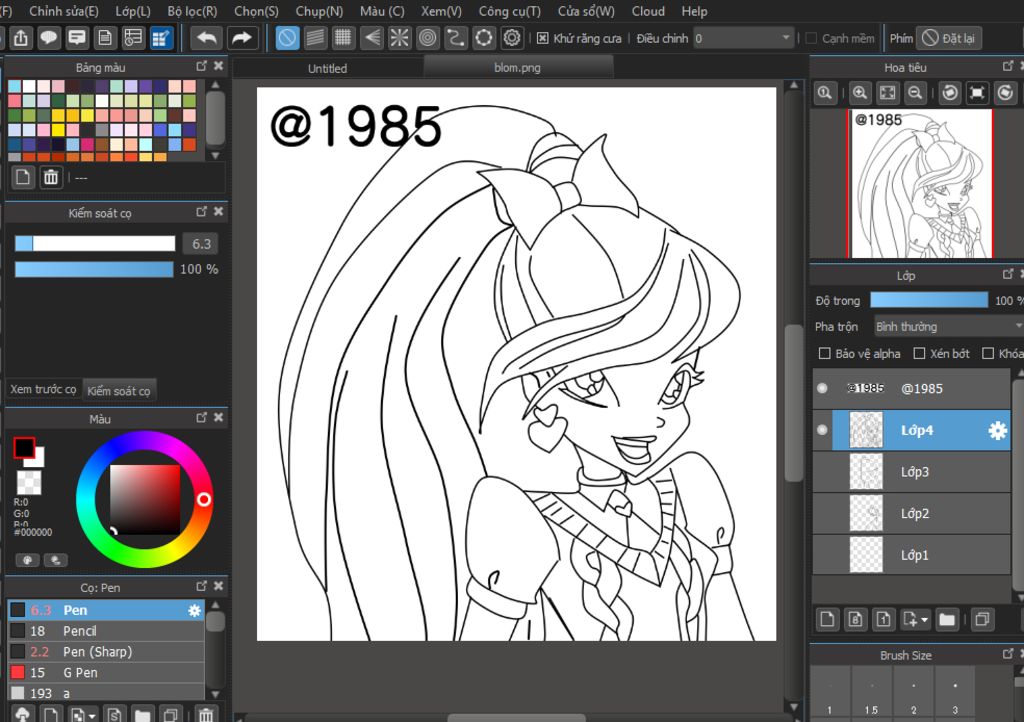This screenshot has height=722, width=1024.
Task: Open the Pen brush settings gear
Action: click(x=194, y=610)
